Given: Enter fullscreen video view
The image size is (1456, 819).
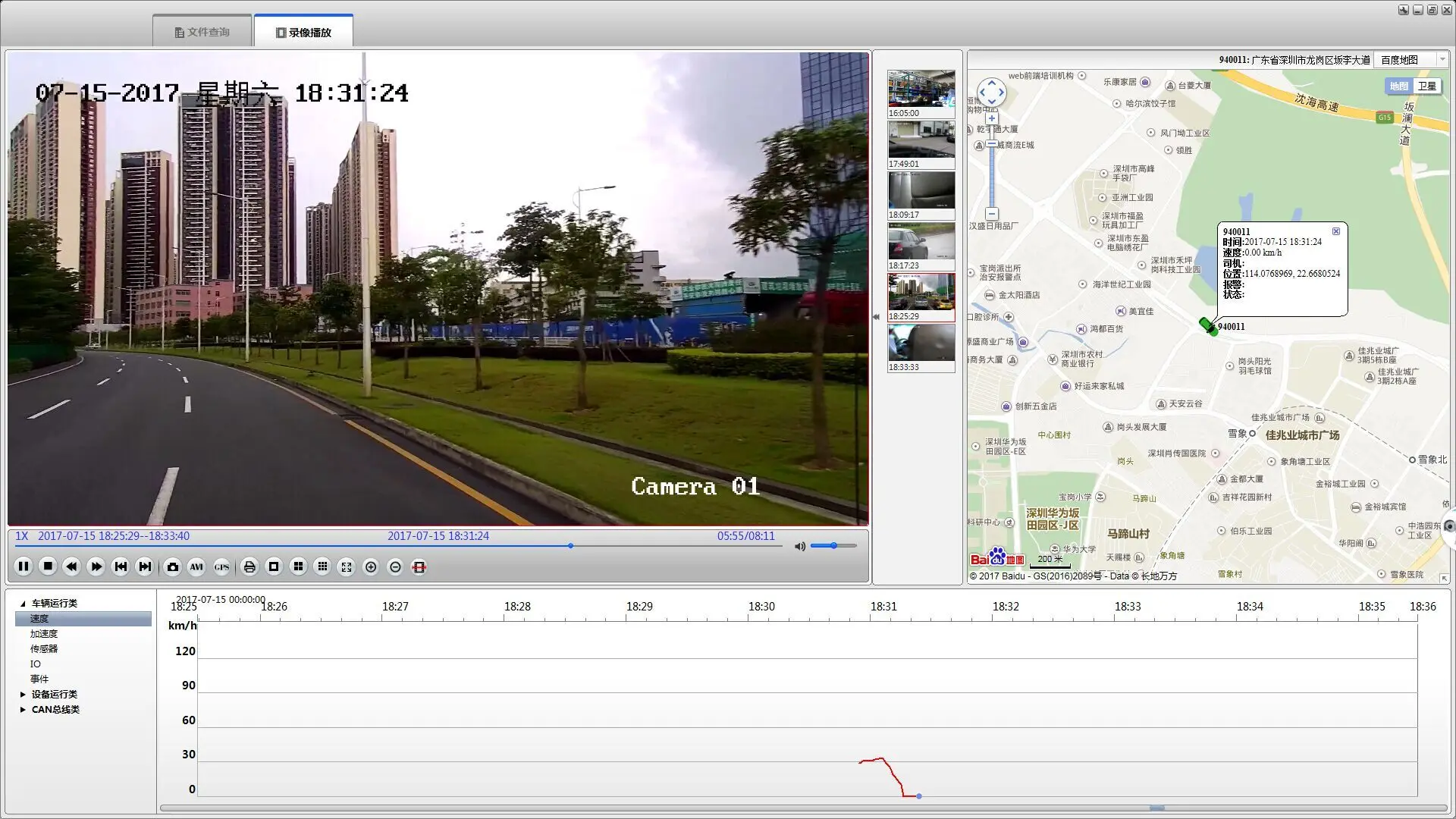Looking at the screenshot, I should (347, 567).
